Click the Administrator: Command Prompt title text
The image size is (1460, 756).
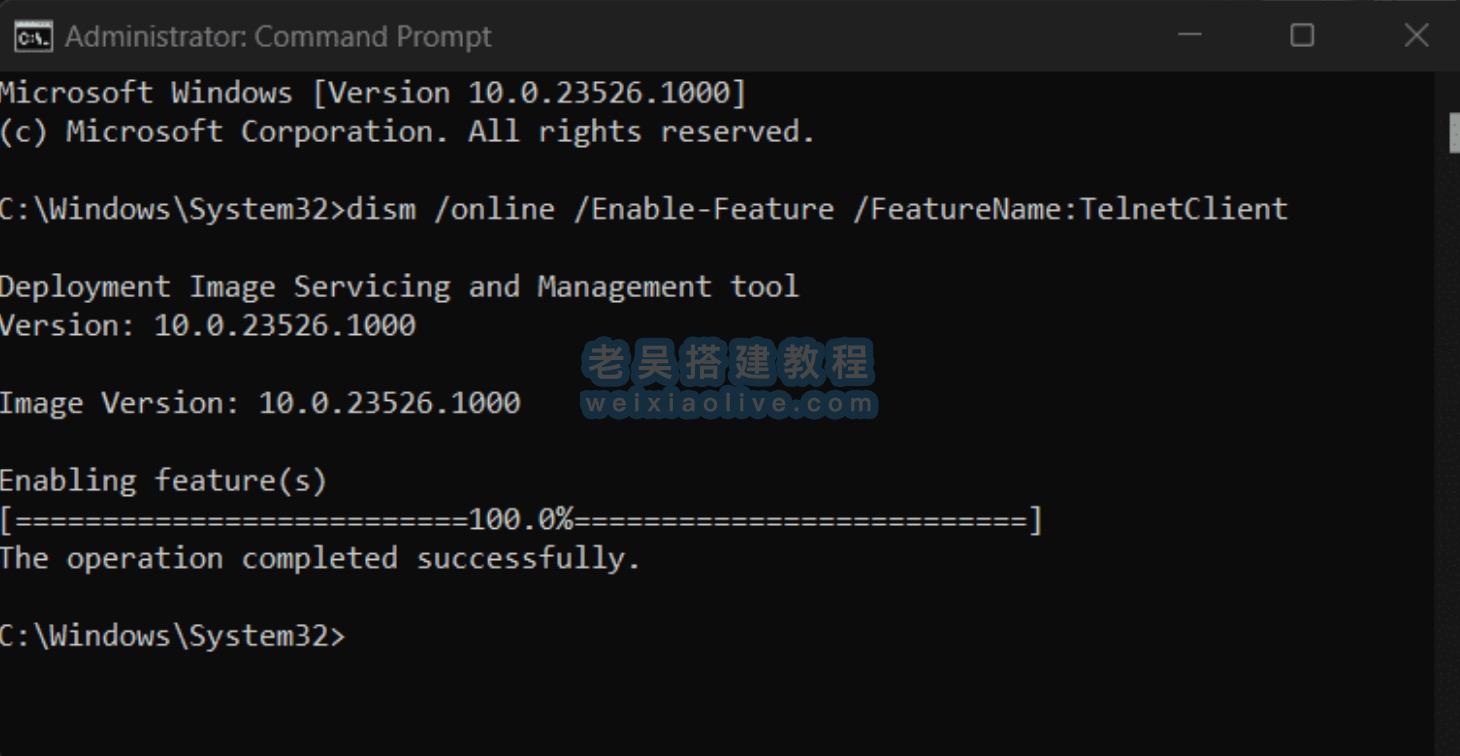tap(276, 35)
